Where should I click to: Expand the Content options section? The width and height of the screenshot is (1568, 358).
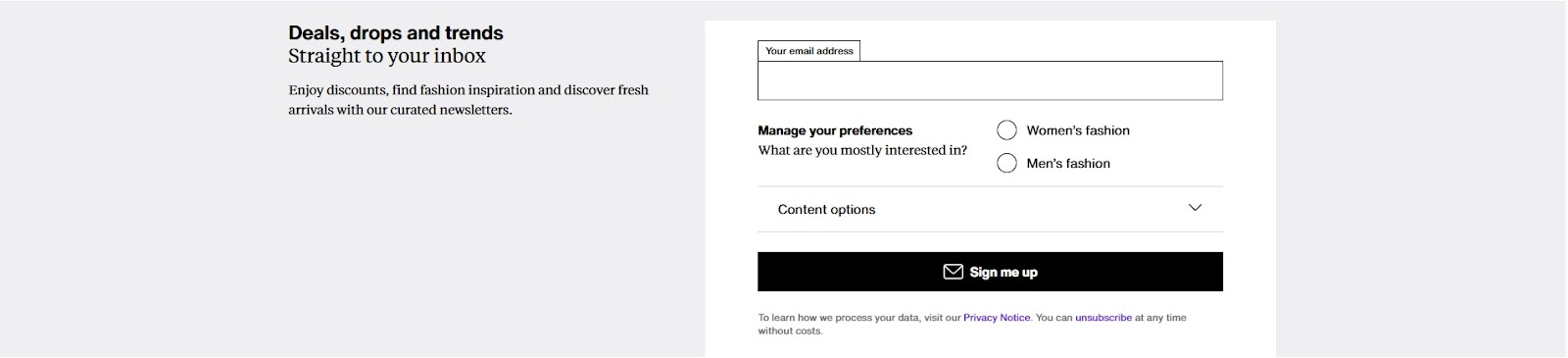pos(990,209)
